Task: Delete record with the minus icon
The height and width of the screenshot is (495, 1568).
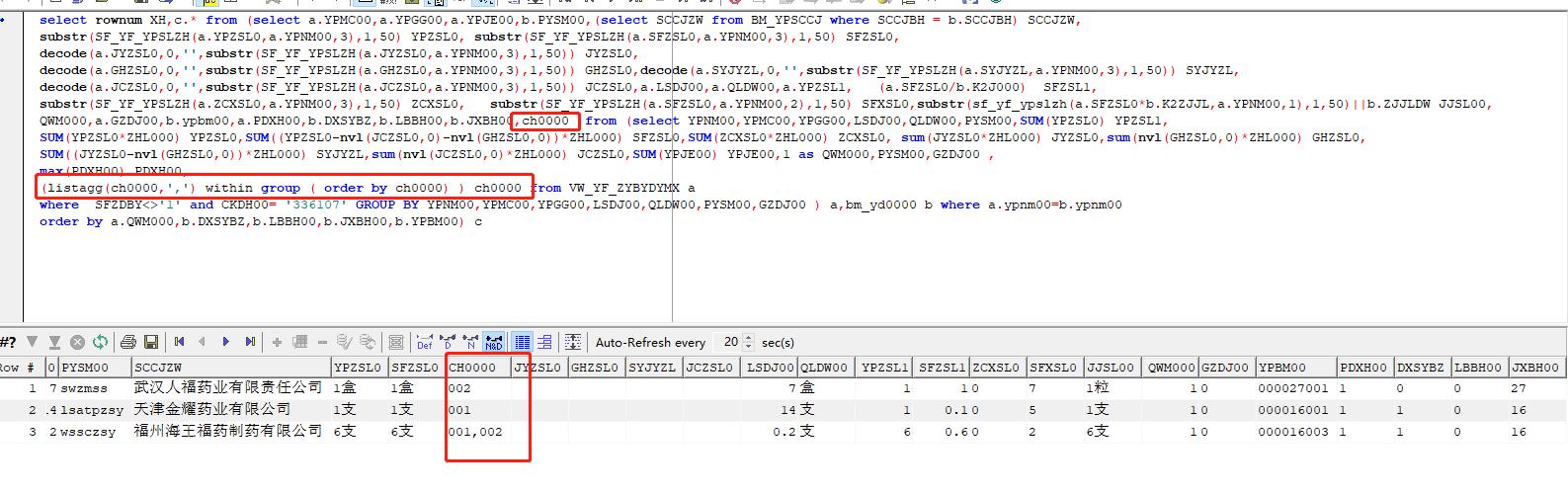Action: [x=322, y=342]
